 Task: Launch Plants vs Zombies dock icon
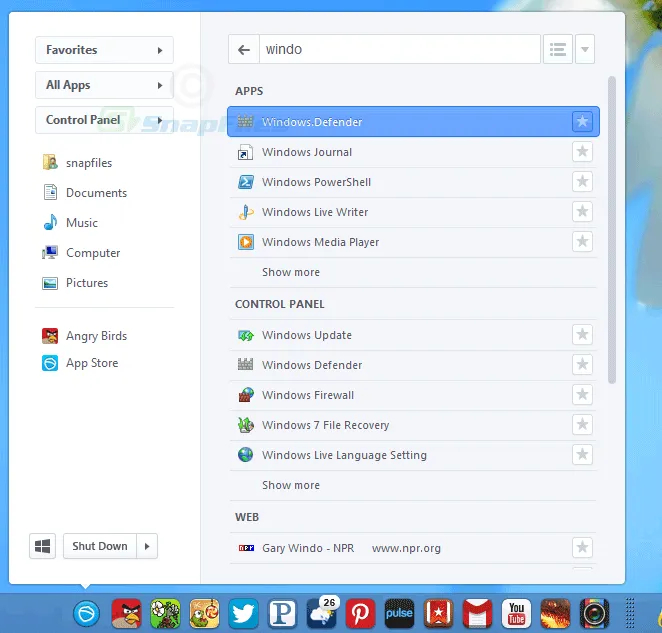(x=165, y=613)
